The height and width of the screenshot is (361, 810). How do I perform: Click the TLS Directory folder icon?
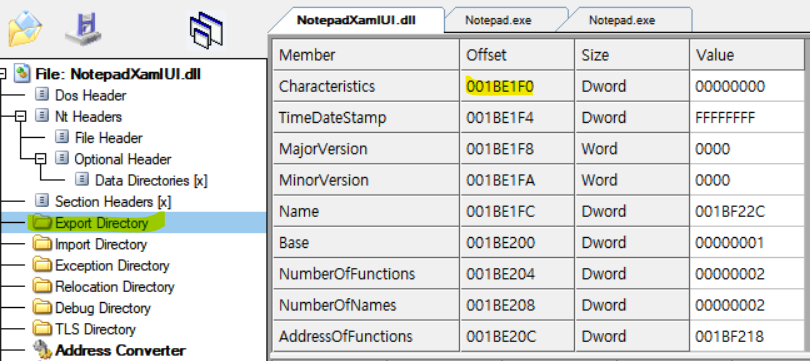(42, 328)
